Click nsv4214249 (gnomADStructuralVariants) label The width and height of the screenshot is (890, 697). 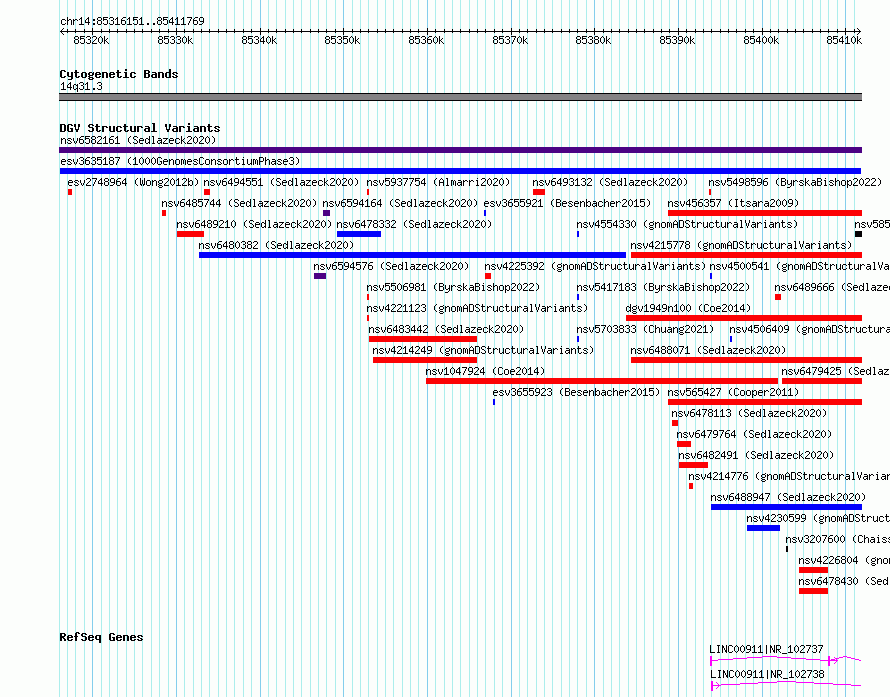pos(484,350)
